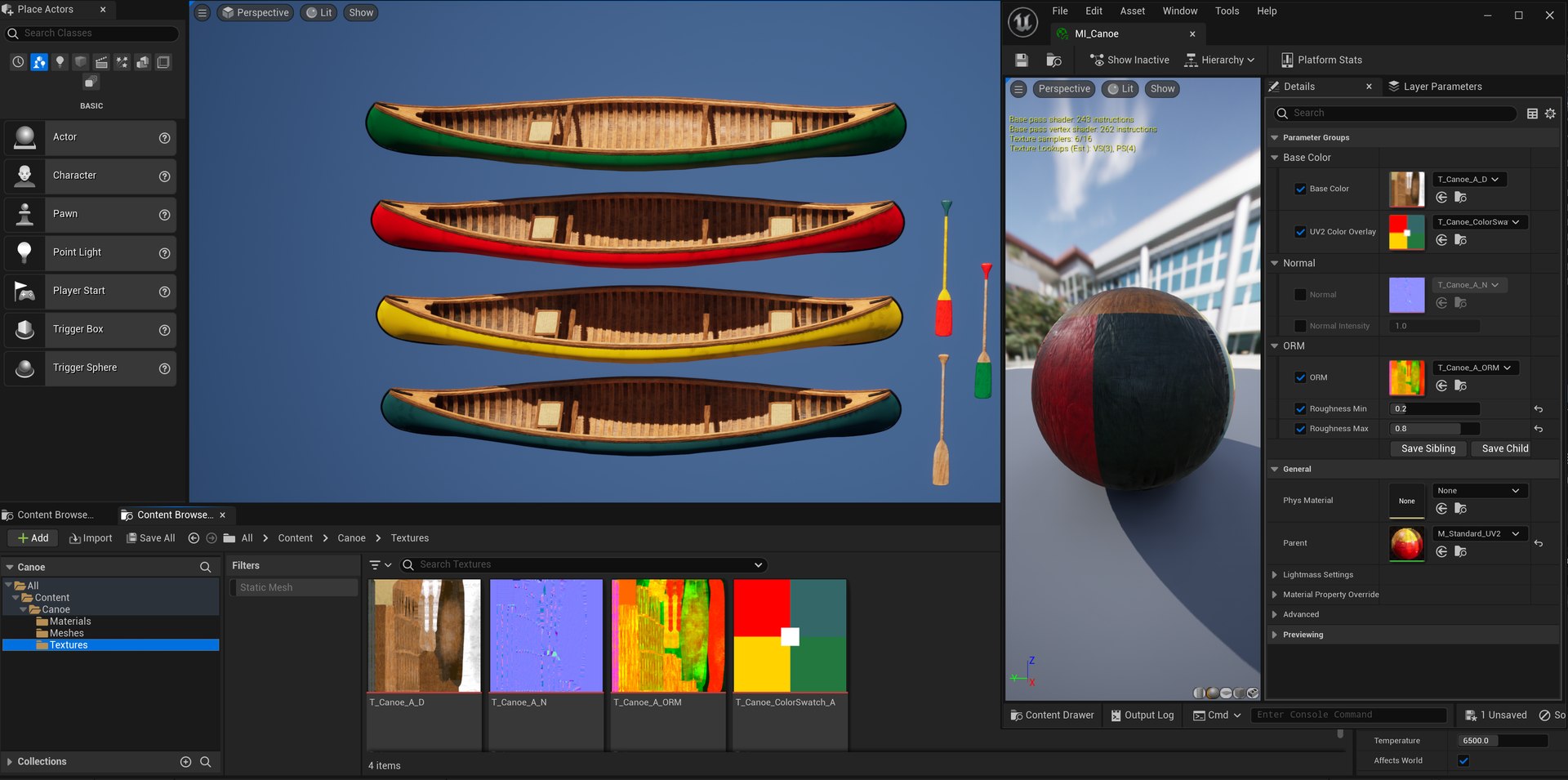This screenshot has height=780, width=1568.
Task: Toggle the Affects World checkbox
Action: (x=1463, y=760)
